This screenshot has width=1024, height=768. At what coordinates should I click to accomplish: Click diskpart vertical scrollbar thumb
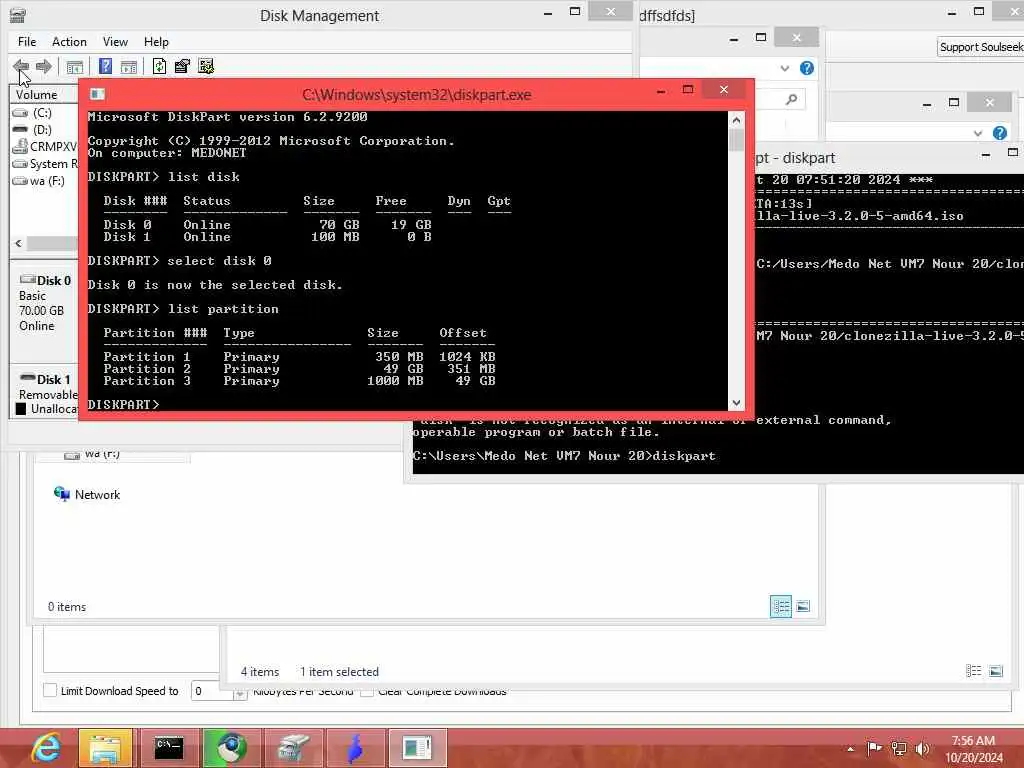tap(736, 140)
